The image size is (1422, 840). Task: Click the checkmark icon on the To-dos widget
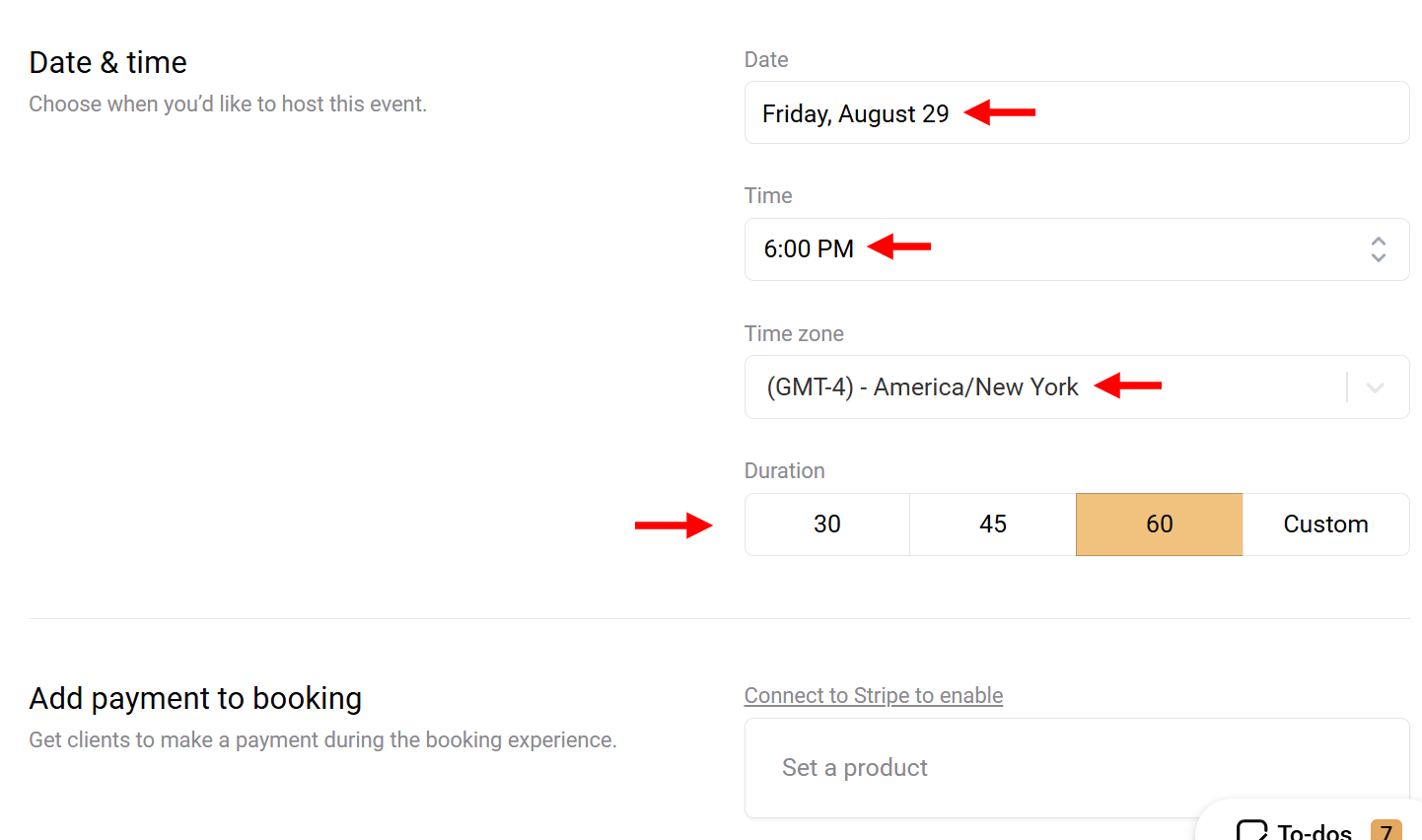click(1251, 831)
